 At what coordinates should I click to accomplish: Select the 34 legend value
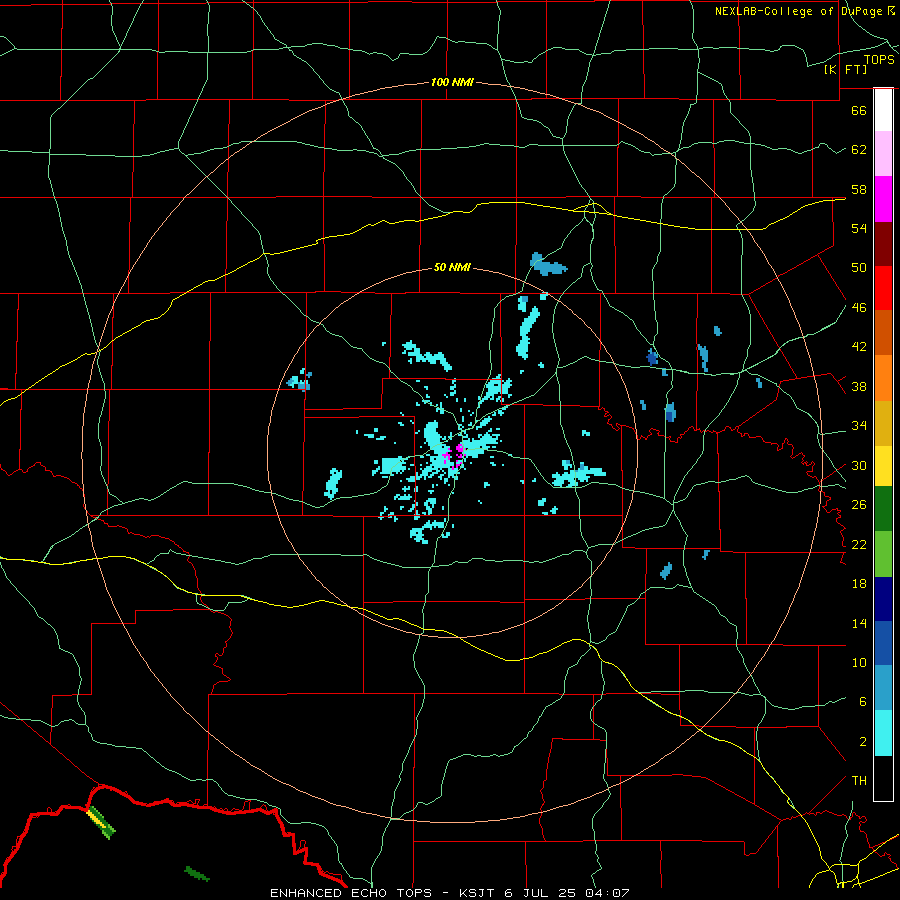pos(859,426)
